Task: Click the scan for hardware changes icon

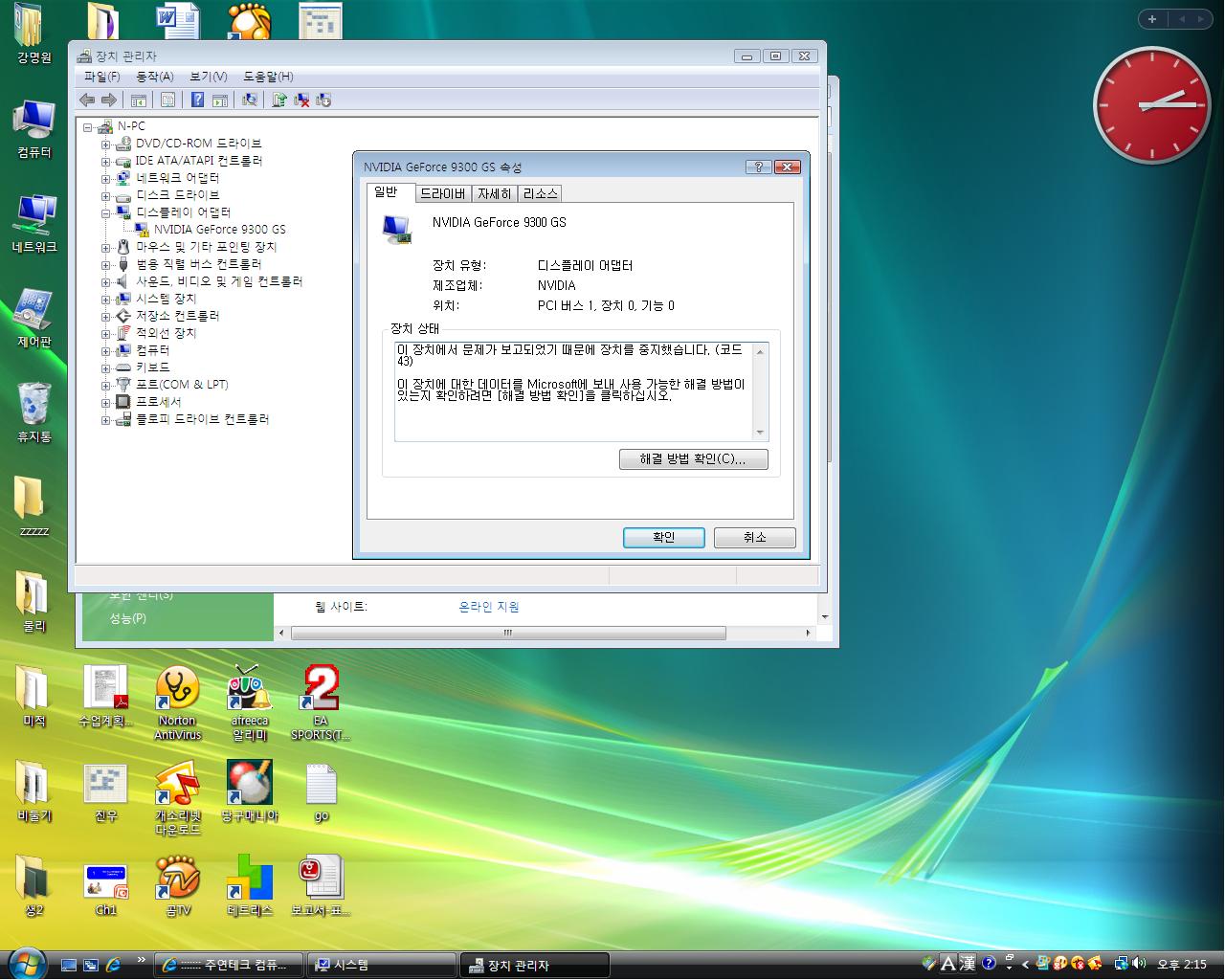Action: coord(250,100)
